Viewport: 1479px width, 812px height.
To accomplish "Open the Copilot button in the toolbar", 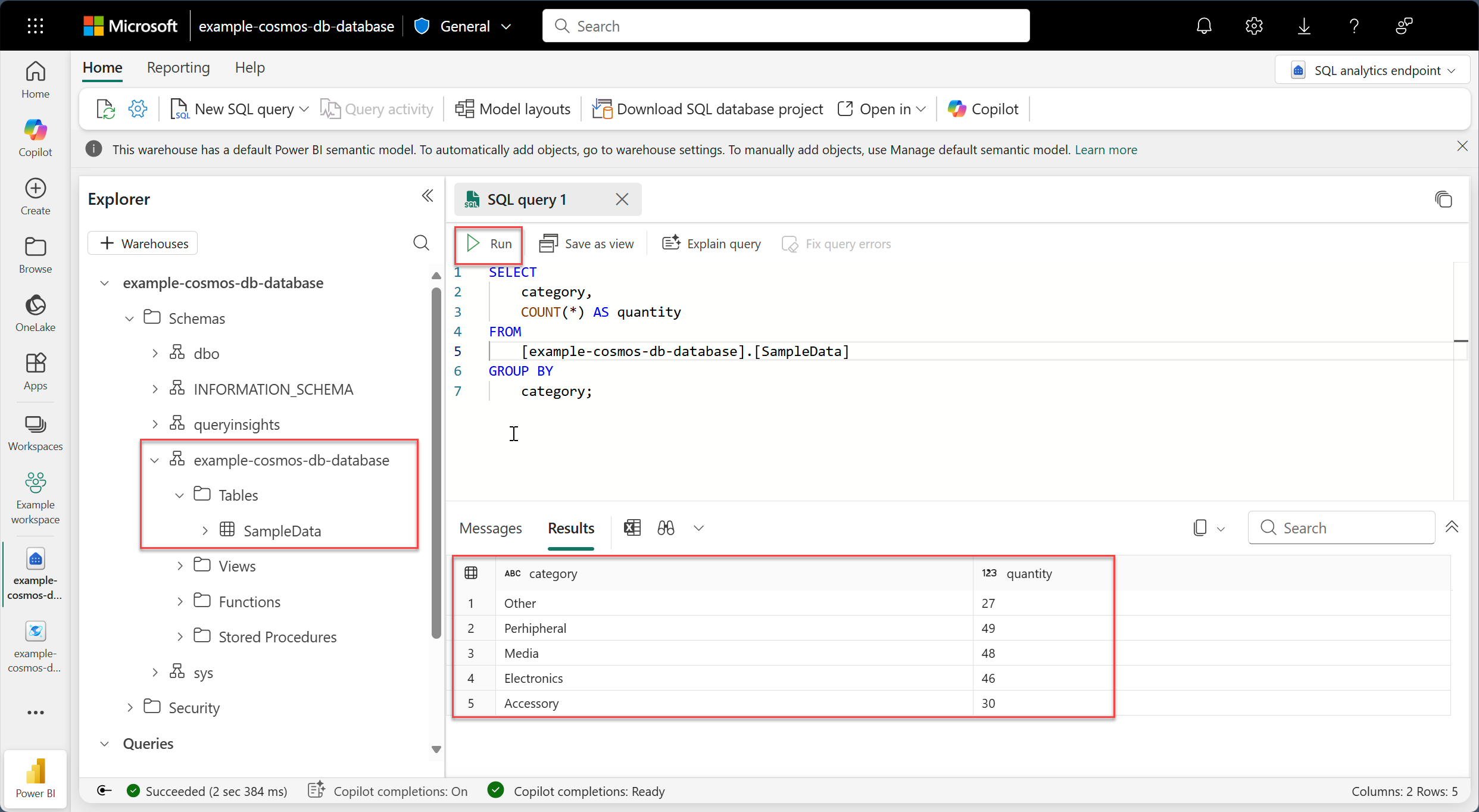I will (x=982, y=109).
